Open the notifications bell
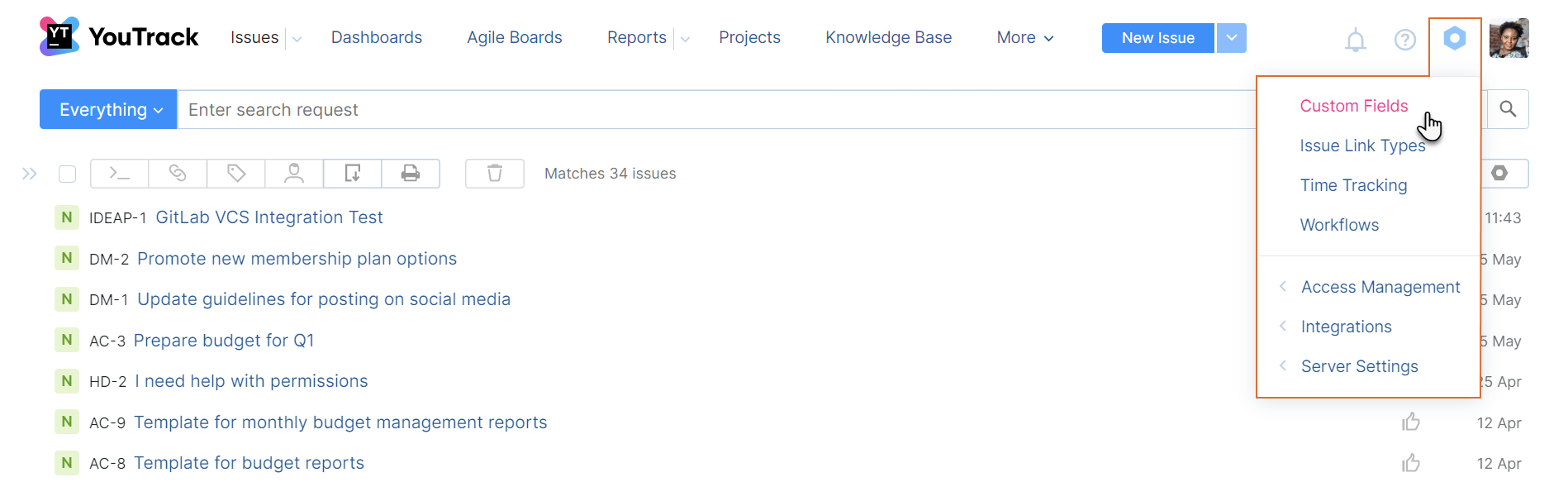1568x482 pixels. [1356, 39]
